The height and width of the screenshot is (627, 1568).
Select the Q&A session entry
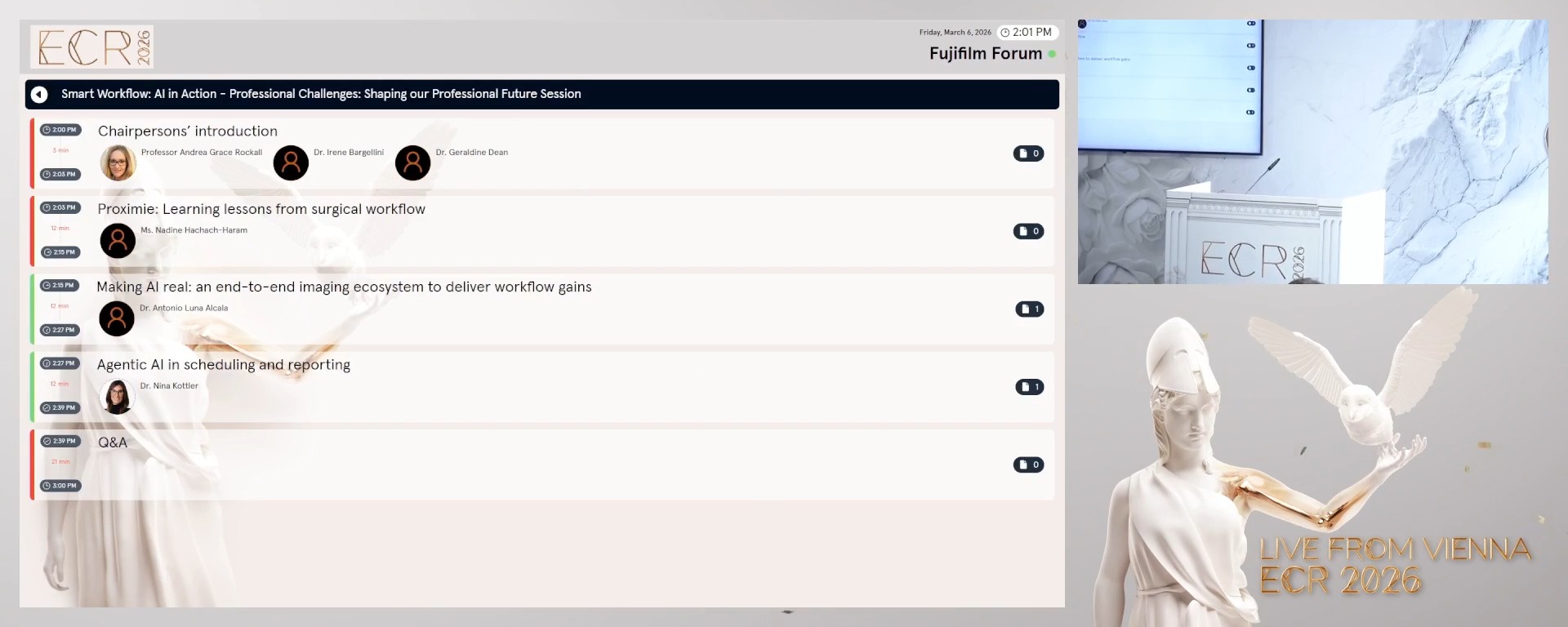pos(113,442)
